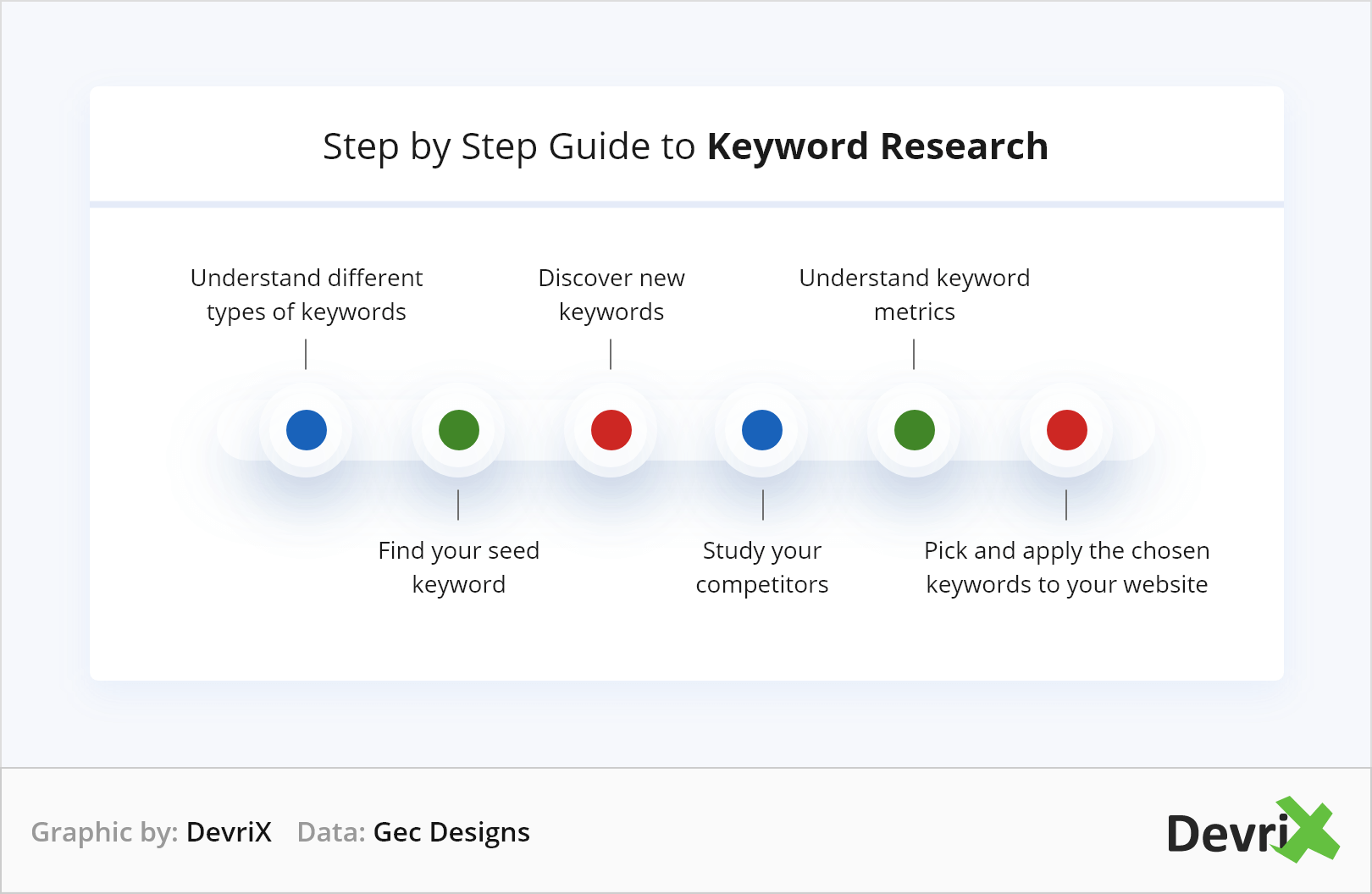Click the bold 'Keyword Research' heading text

877,146
